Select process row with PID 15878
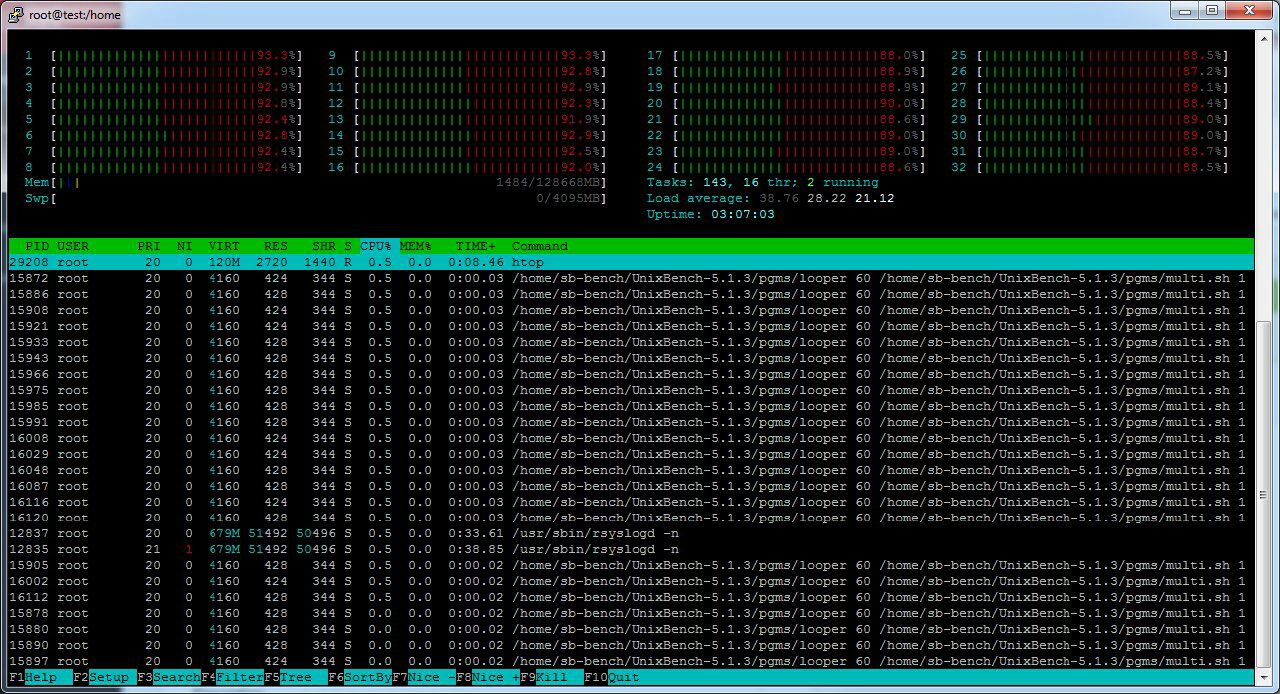This screenshot has width=1280, height=694. click(x=630, y=613)
